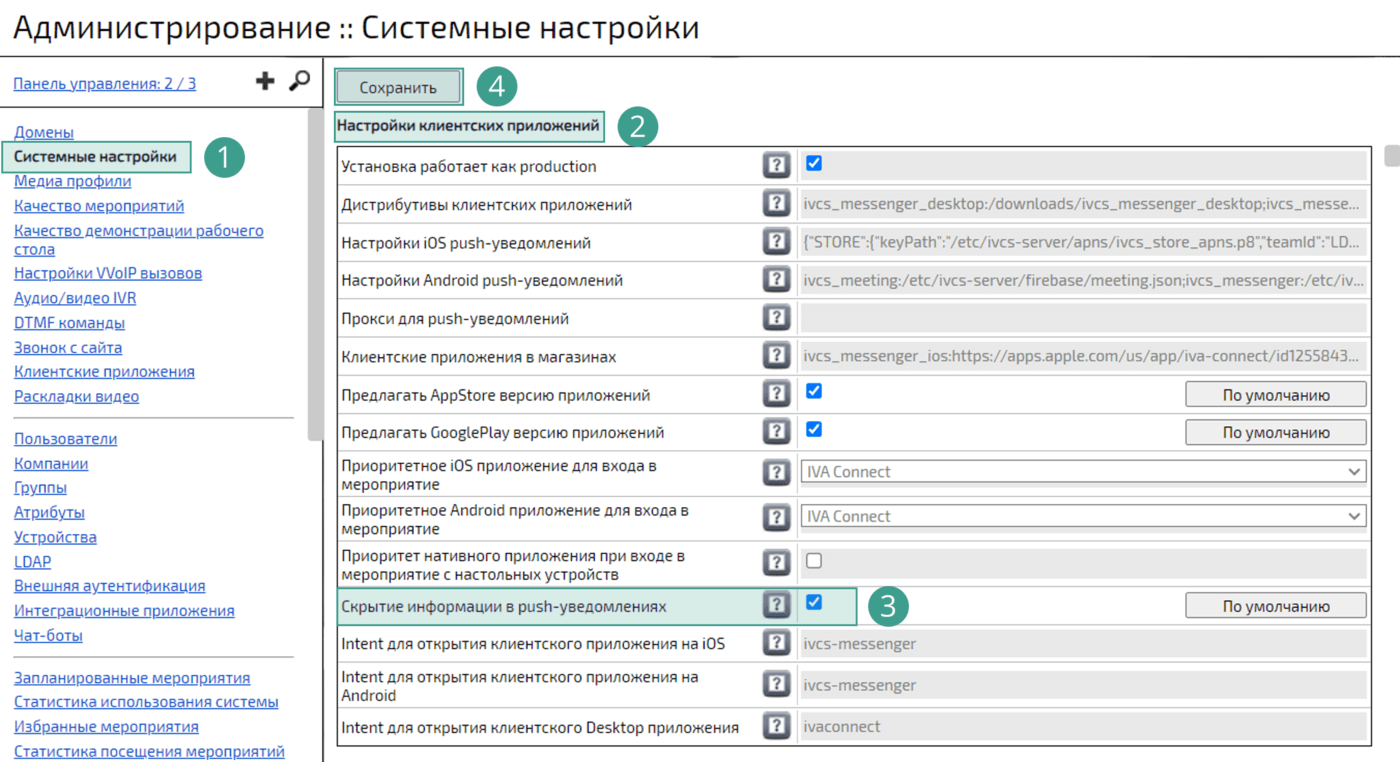Open help for Android push-уведомлений setting
The image size is (1400, 762).
pyautogui.click(x=776, y=279)
